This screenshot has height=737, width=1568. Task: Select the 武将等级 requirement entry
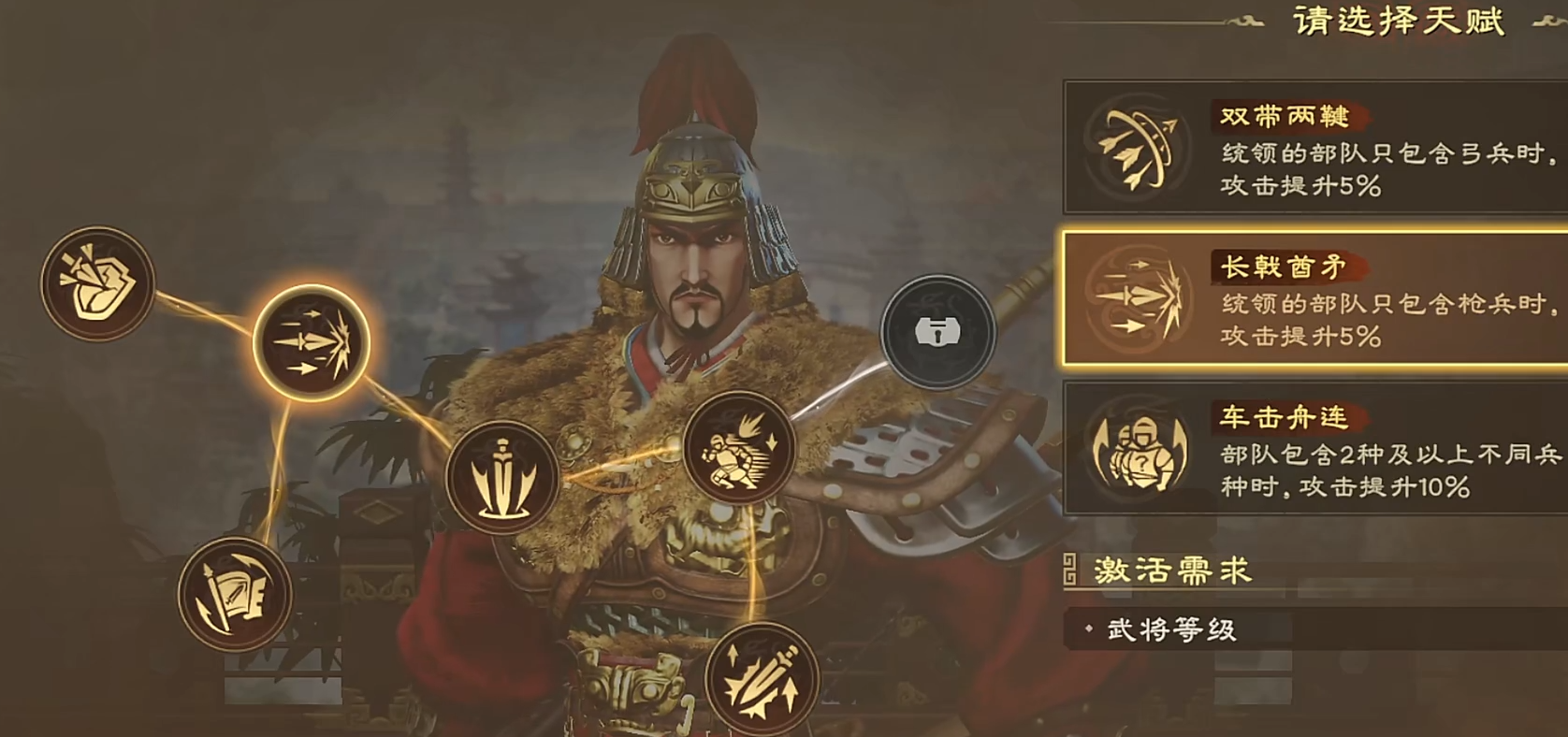[x=1171, y=629]
